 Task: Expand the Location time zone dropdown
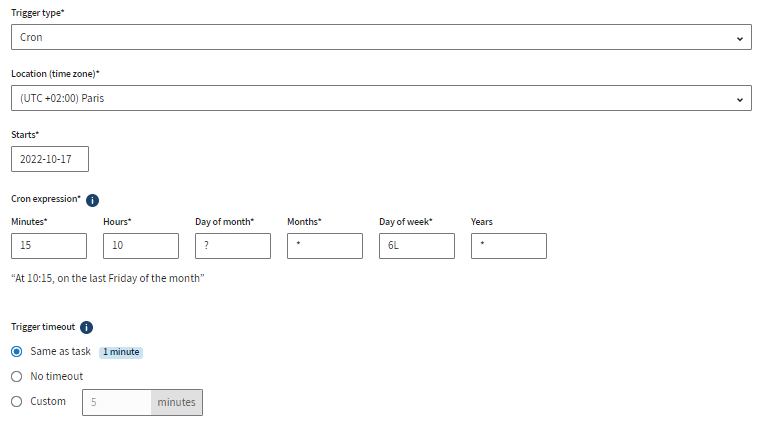point(380,98)
